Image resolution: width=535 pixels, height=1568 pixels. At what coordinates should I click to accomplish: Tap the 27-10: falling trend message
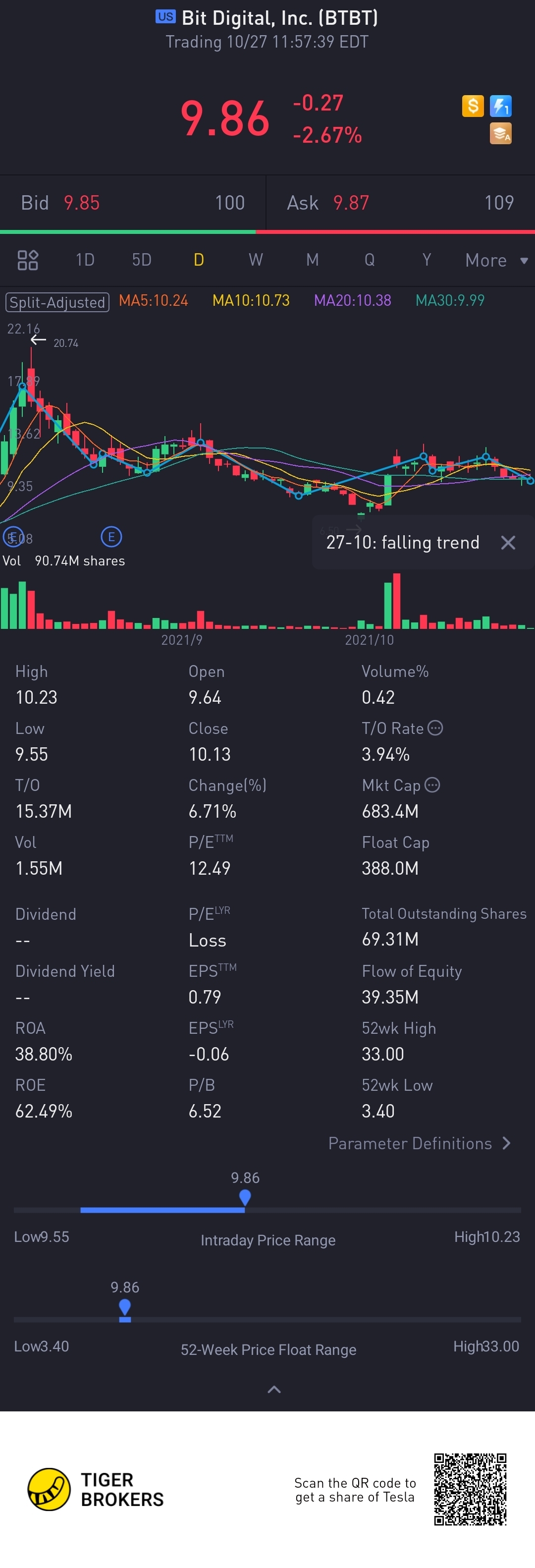click(403, 542)
